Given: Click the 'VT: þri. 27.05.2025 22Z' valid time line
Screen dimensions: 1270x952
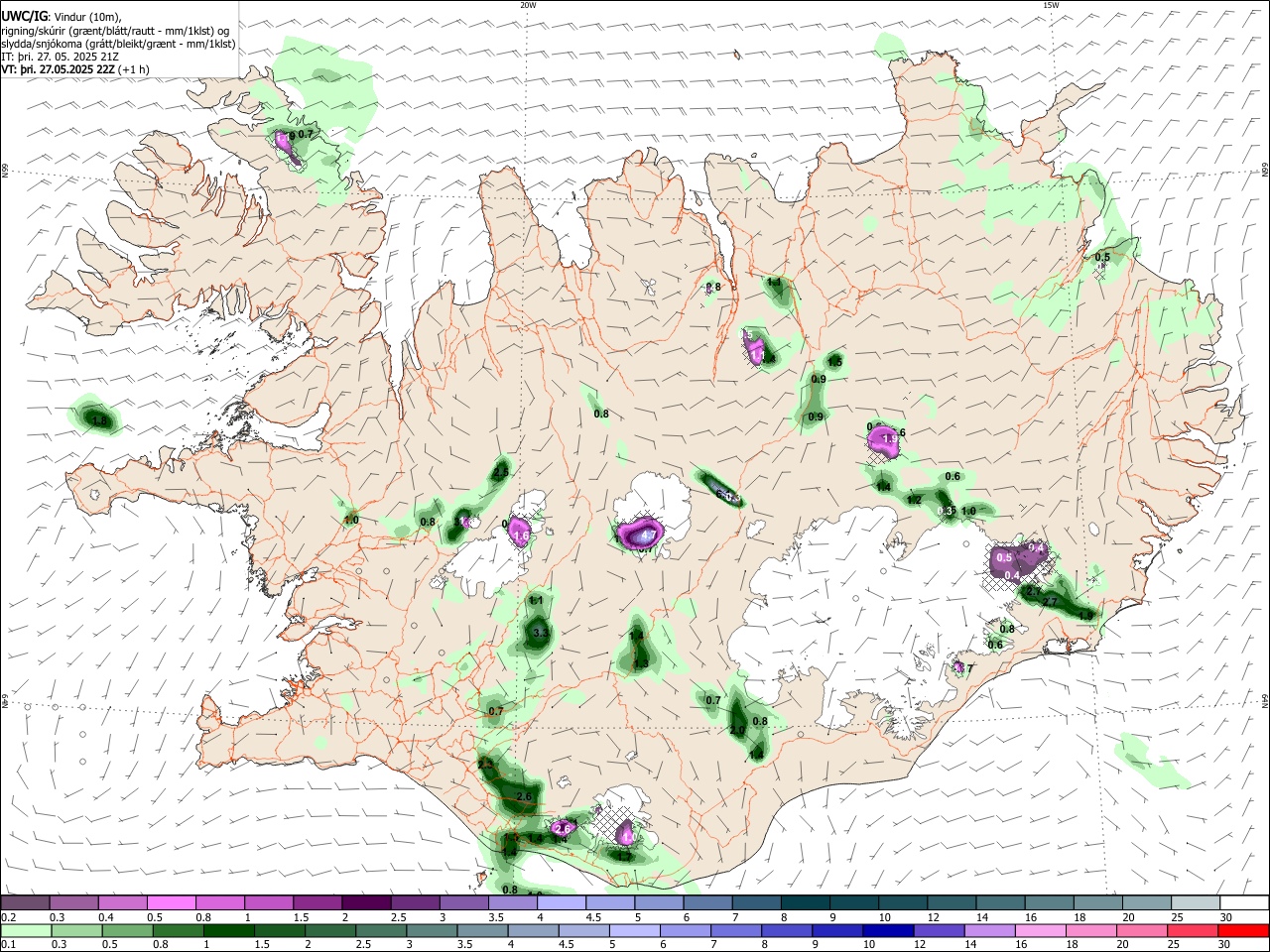Looking at the screenshot, I should pyautogui.click(x=59, y=69).
